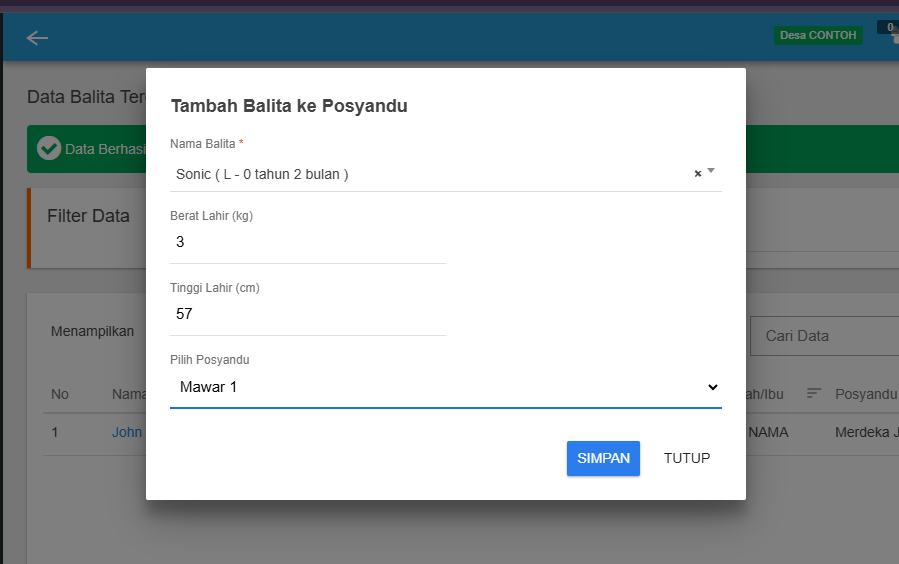Image resolution: width=899 pixels, height=564 pixels.
Task: Click the Cari Data search box
Action: click(x=824, y=336)
